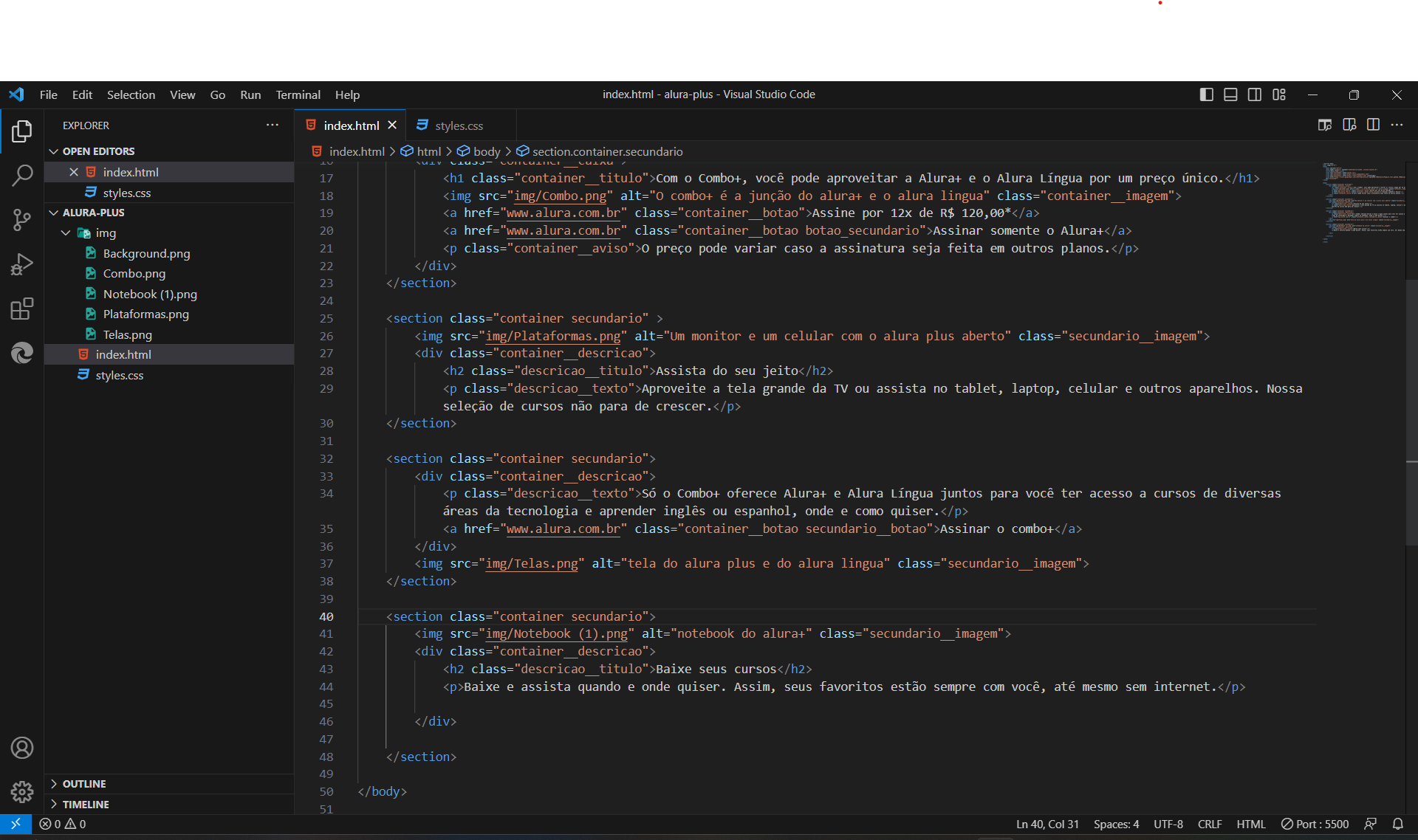Image resolution: width=1418 pixels, height=840 pixels.
Task: Toggle the primary side bar
Action: click(x=1206, y=94)
